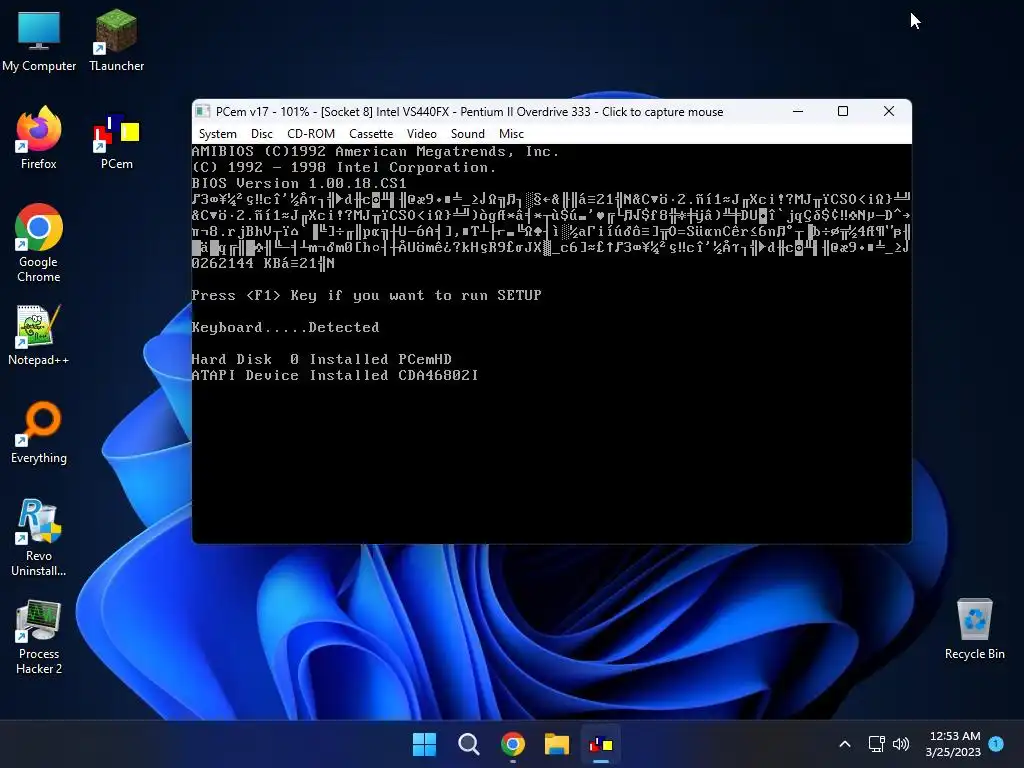
Task: Show hidden system tray icons
Action: 844,744
